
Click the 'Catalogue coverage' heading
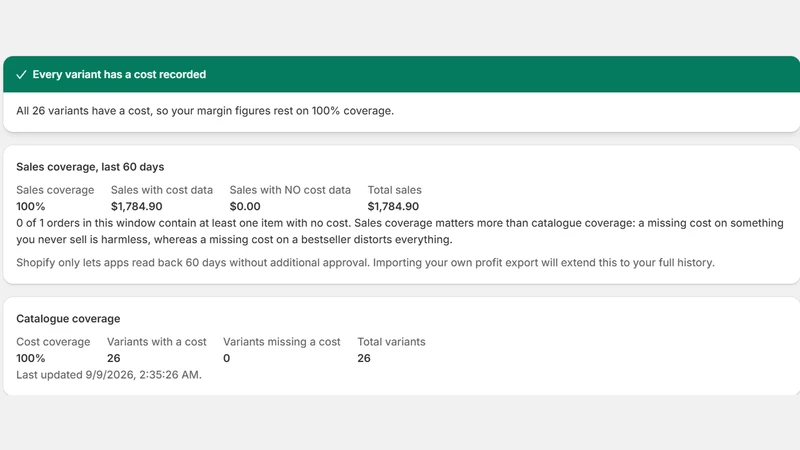[x=68, y=318]
